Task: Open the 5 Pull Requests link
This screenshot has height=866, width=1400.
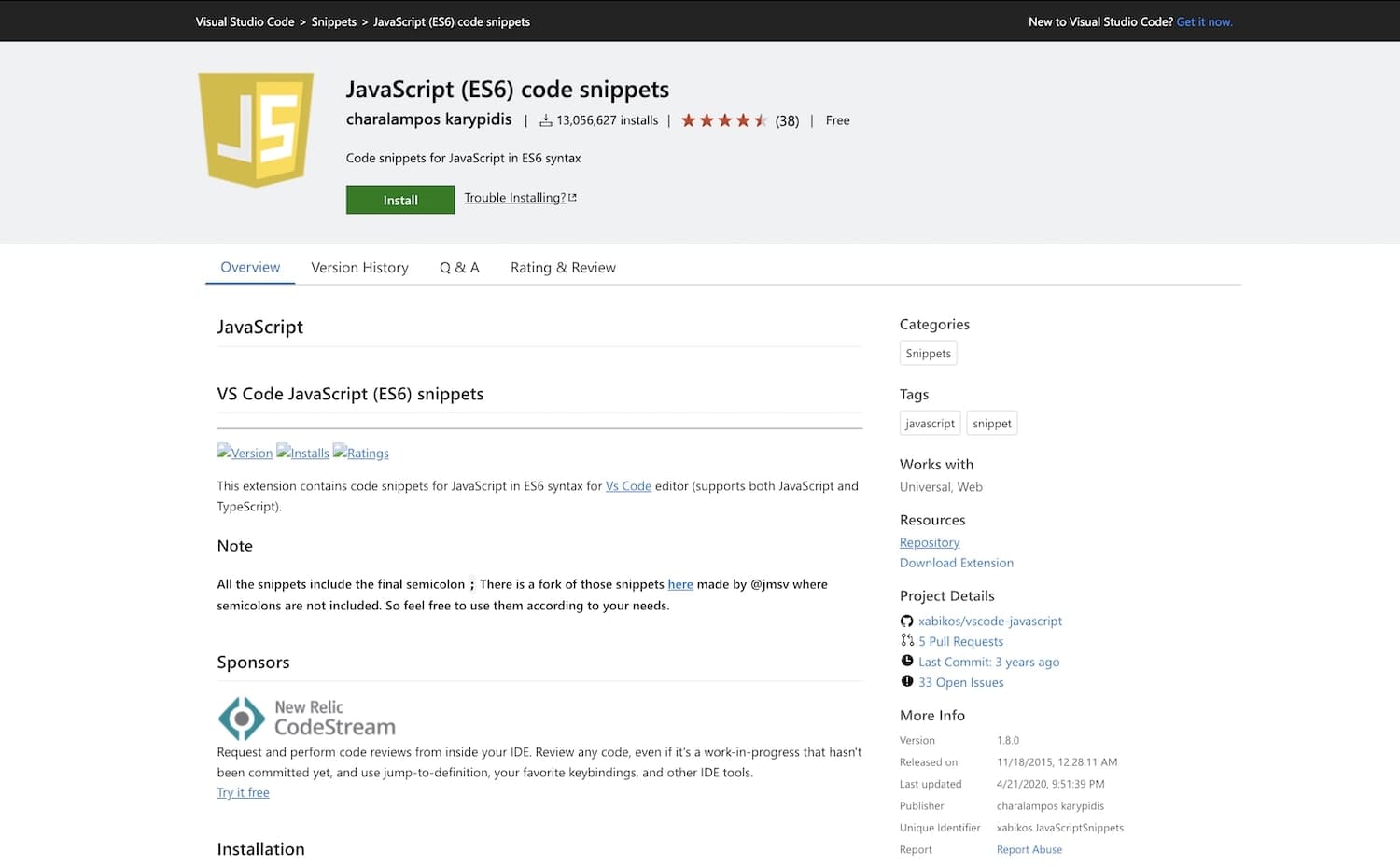Action: point(960,641)
